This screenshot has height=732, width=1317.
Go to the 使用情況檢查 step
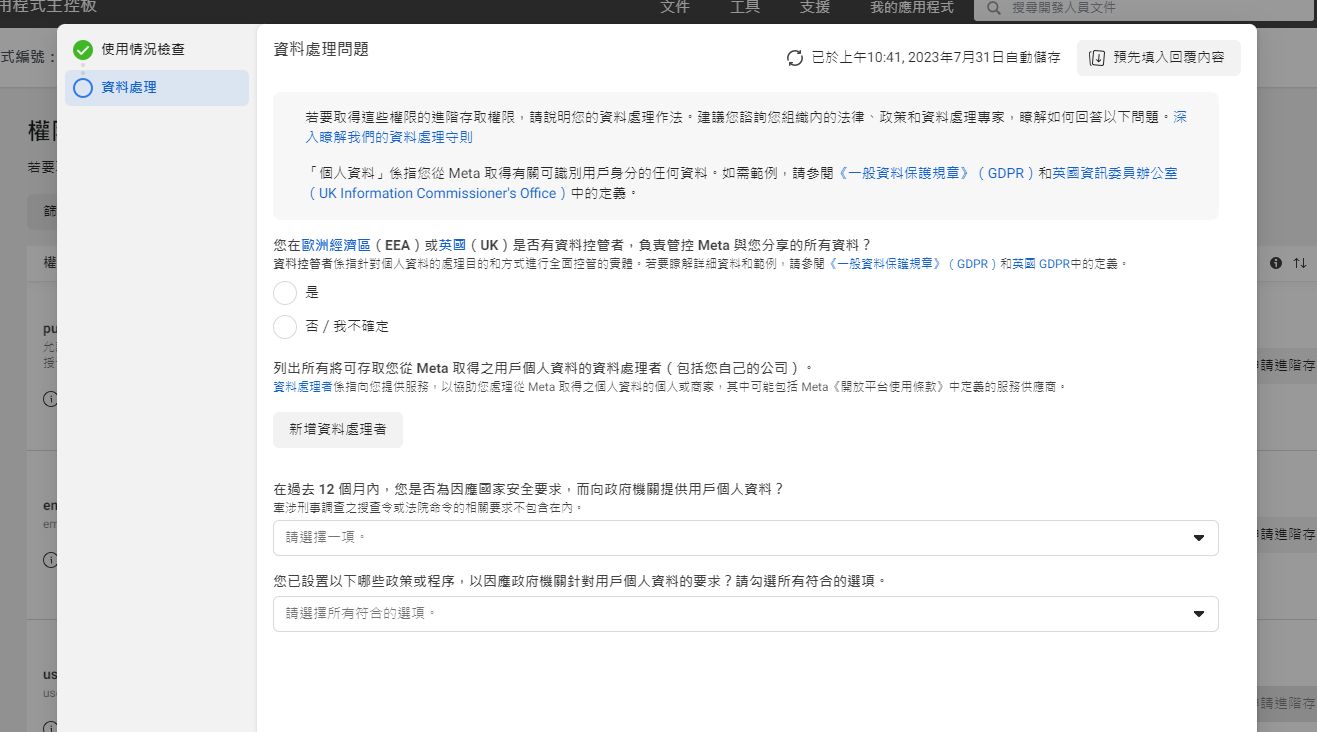tap(157, 50)
